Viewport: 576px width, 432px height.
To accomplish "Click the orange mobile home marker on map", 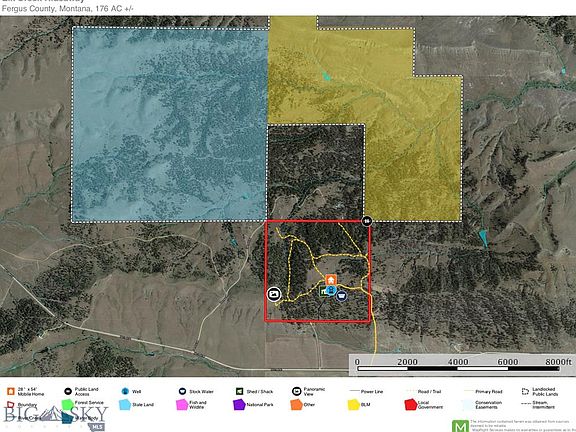I will tap(331, 280).
